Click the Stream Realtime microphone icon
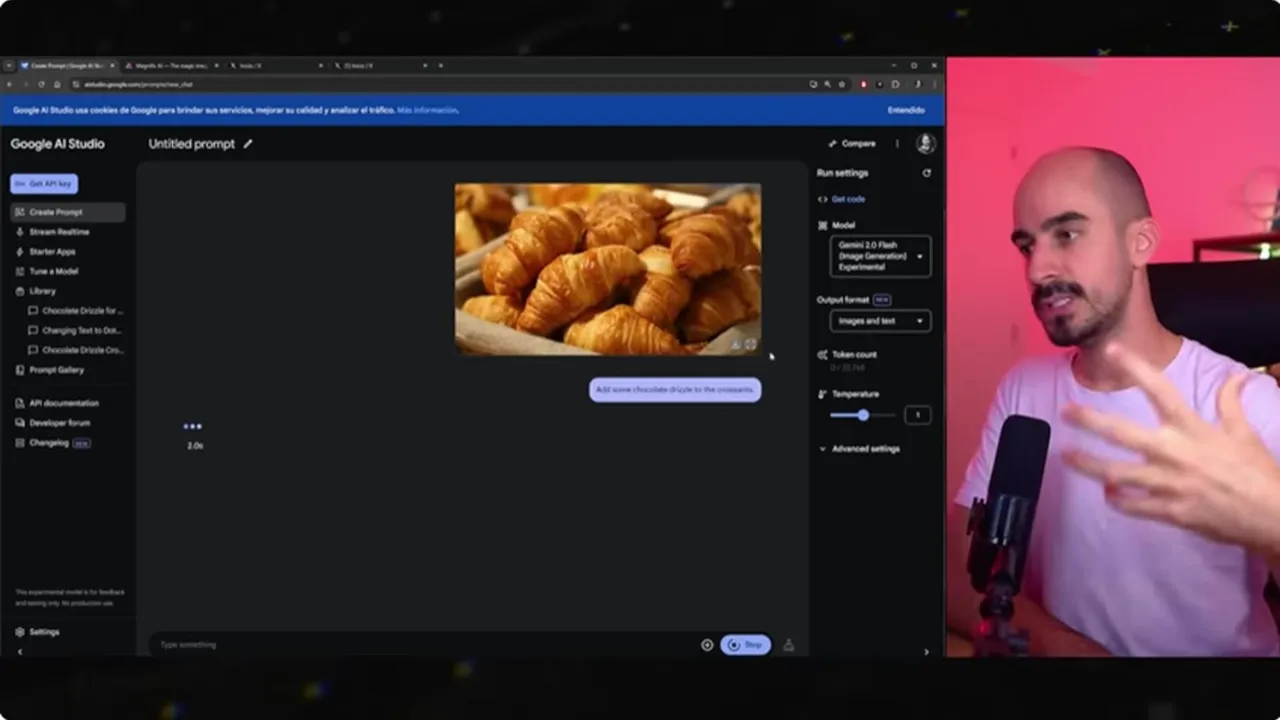 (20, 232)
